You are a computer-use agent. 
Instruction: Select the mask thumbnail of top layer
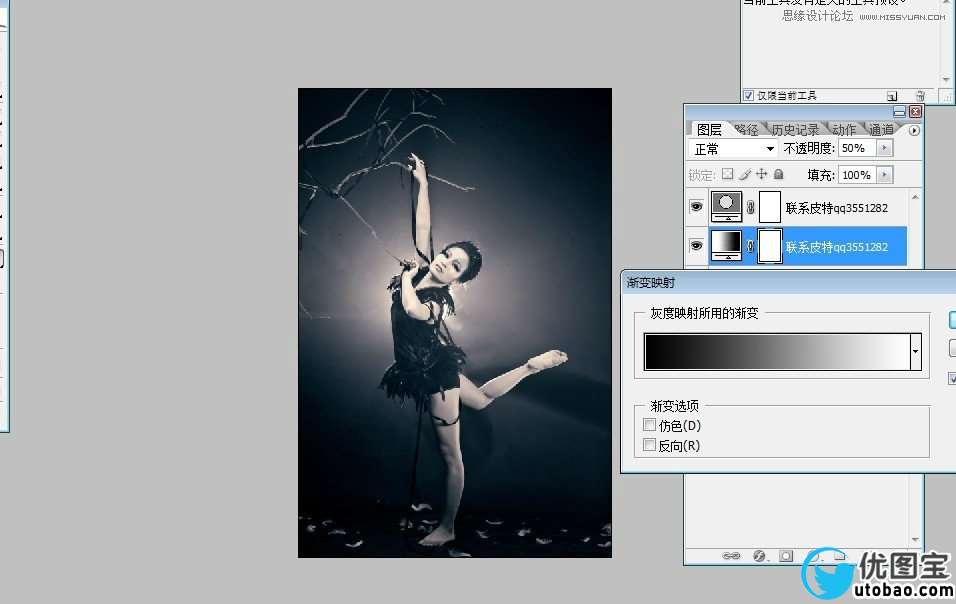point(769,207)
